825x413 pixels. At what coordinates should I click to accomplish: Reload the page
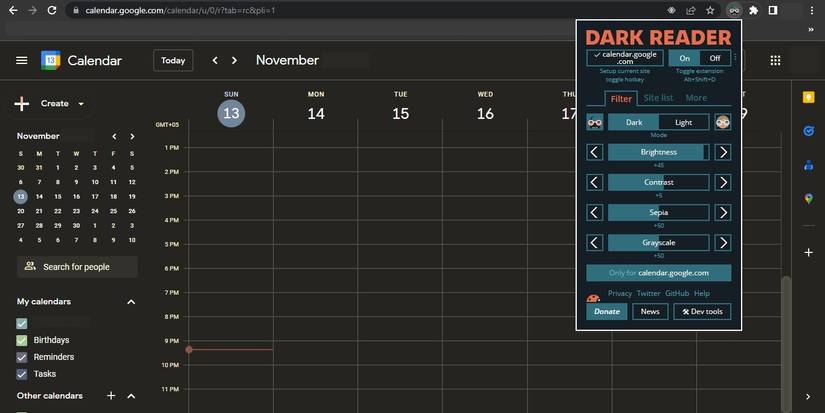pyautogui.click(x=52, y=11)
